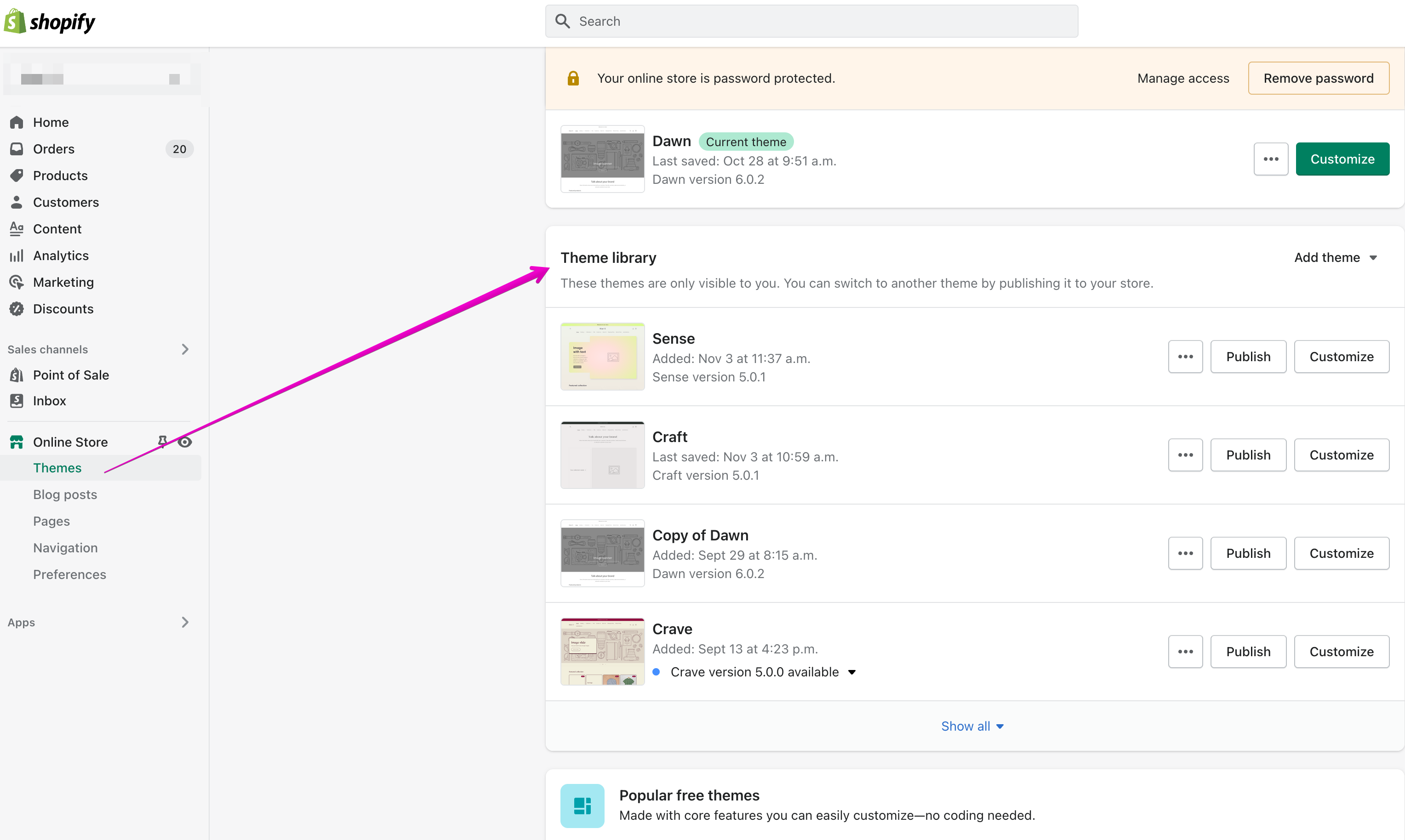Open more actions for Dawn current theme
The width and height of the screenshot is (1405, 840).
tap(1271, 159)
